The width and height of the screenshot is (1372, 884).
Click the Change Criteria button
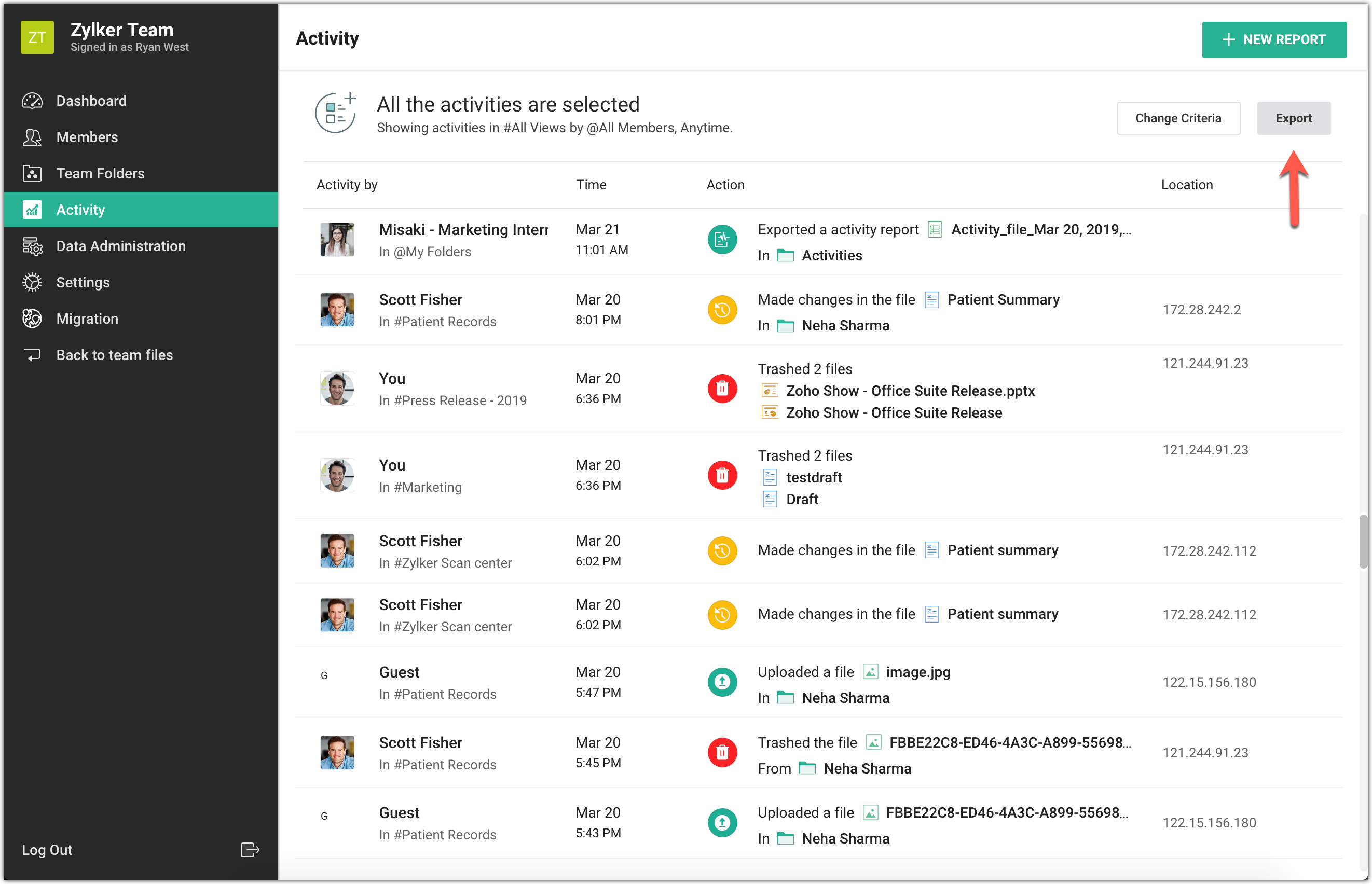(1178, 118)
